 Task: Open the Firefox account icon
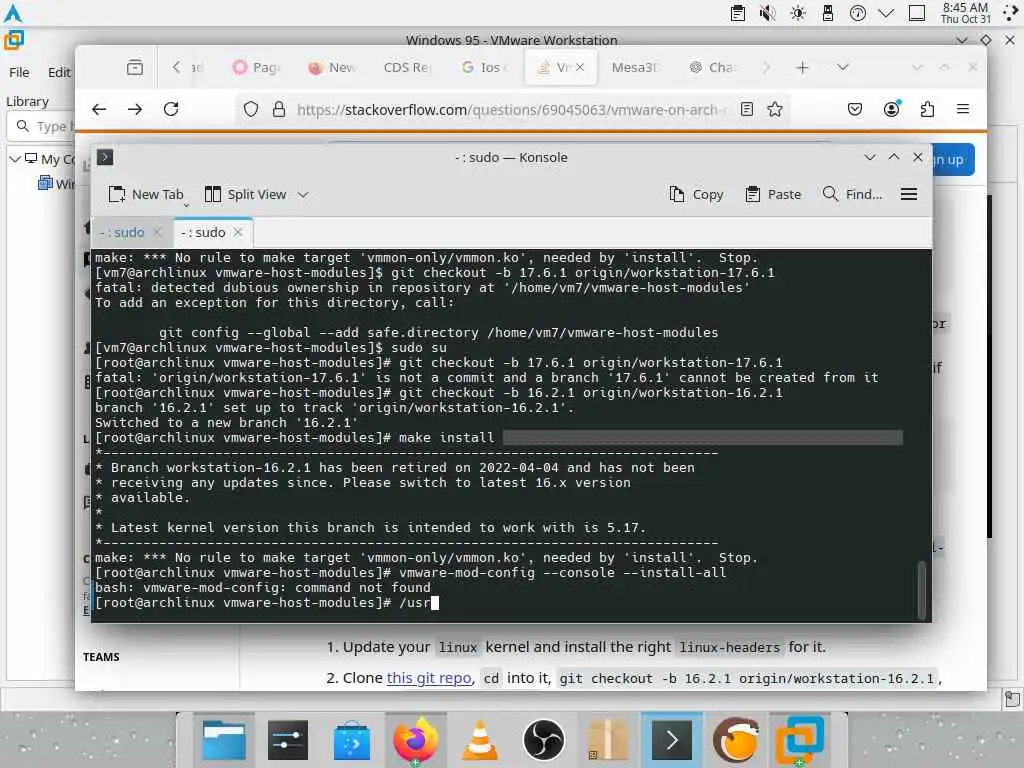point(891,109)
